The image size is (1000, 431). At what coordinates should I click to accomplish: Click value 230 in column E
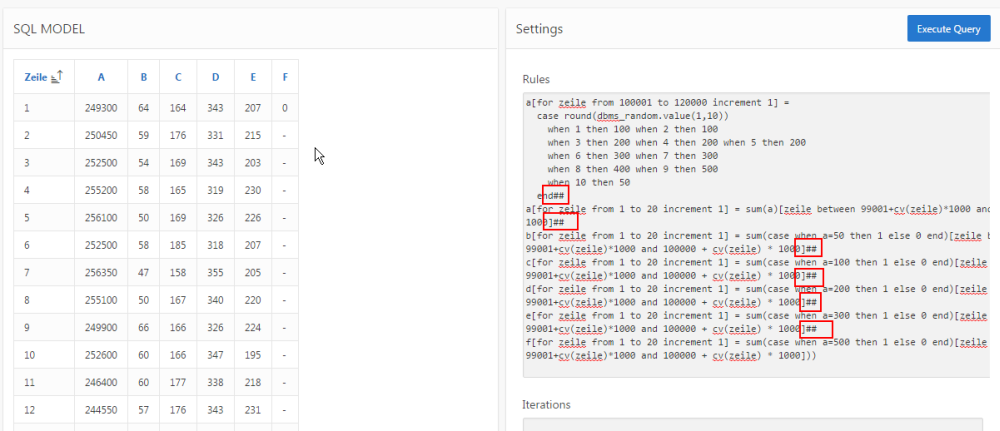[253, 191]
